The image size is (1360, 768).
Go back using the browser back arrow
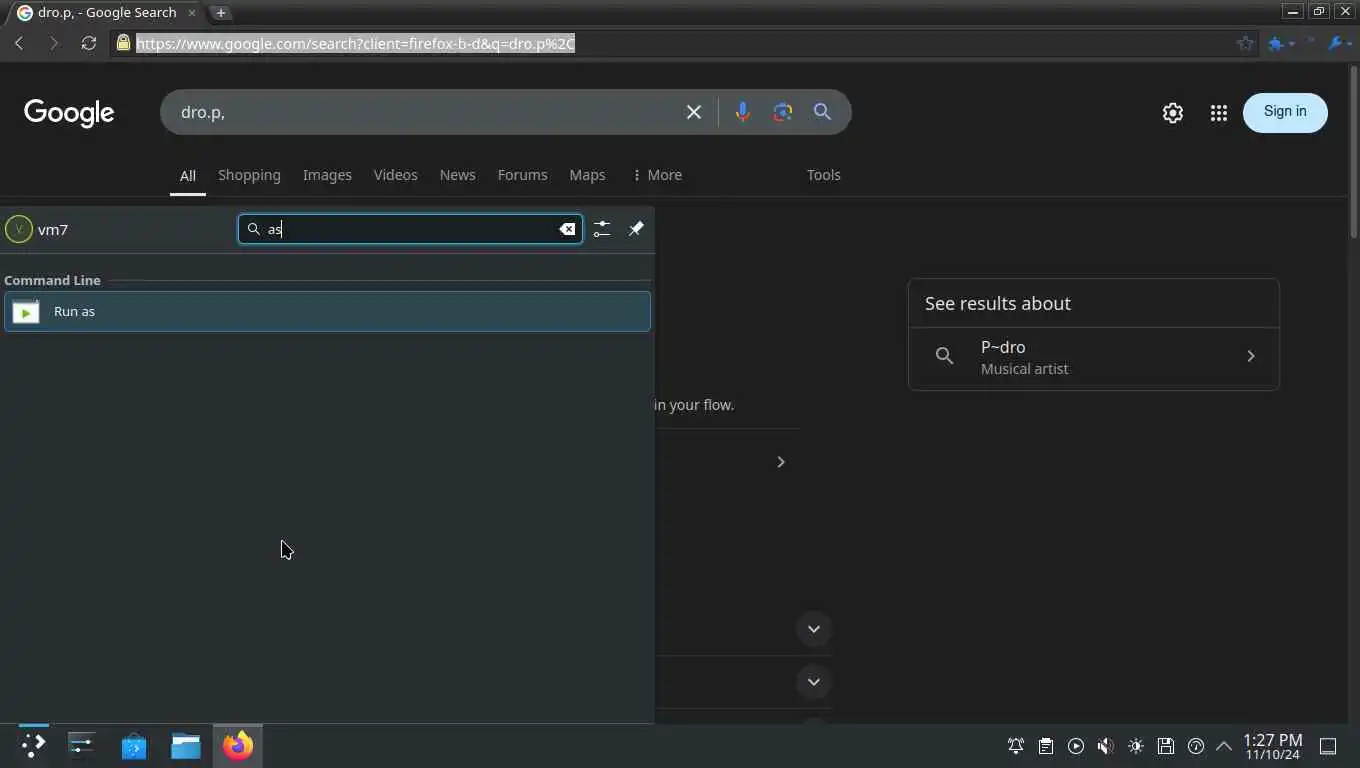pyautogui.click(x=19, y=43)
